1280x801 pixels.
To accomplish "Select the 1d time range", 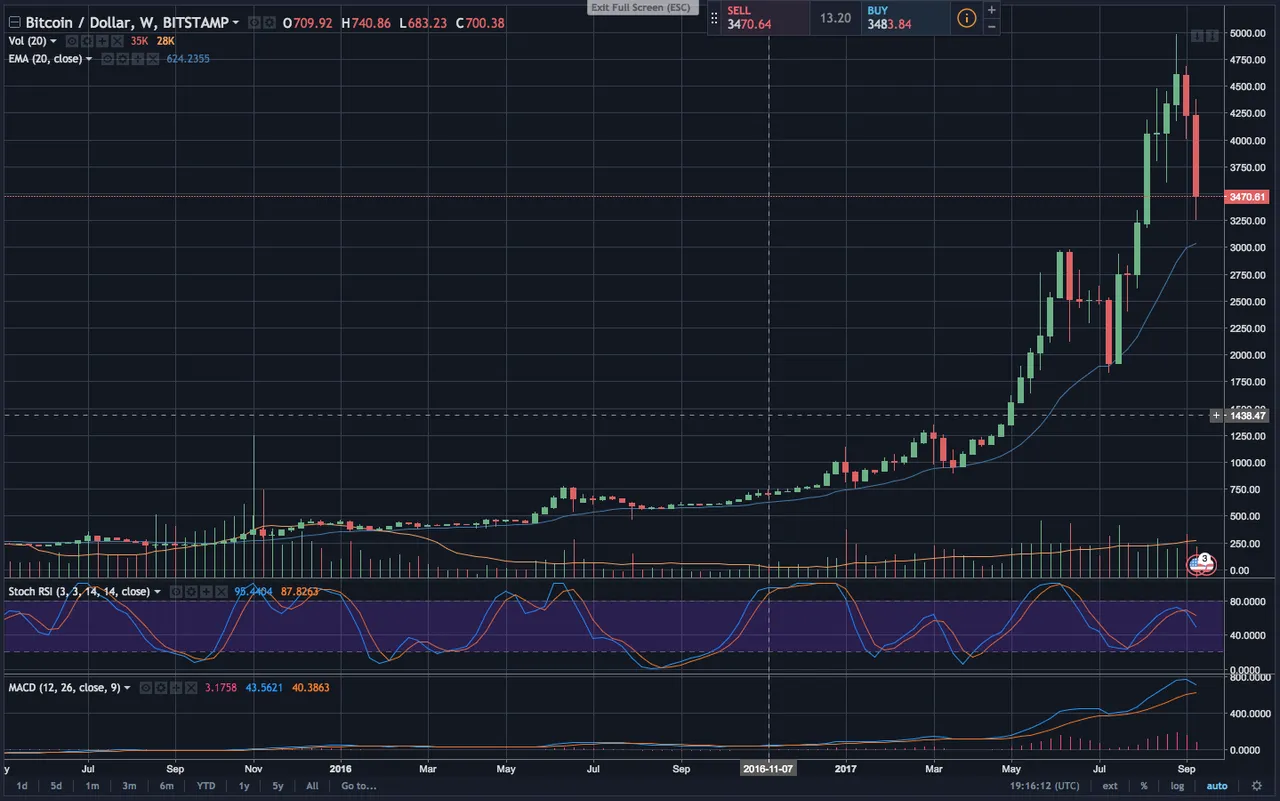I will pyautogui.click(x=22, y=786).
